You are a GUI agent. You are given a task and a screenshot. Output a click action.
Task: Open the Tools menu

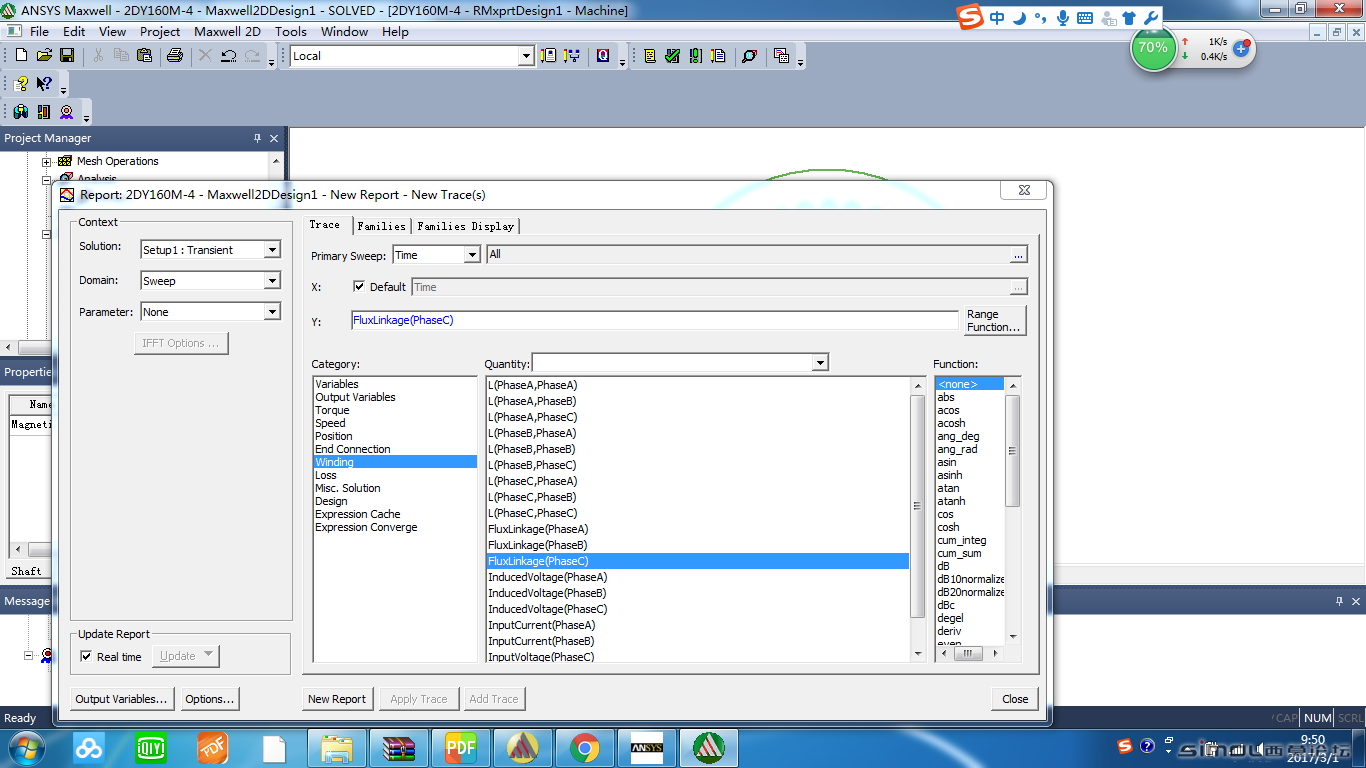point(291,31)
